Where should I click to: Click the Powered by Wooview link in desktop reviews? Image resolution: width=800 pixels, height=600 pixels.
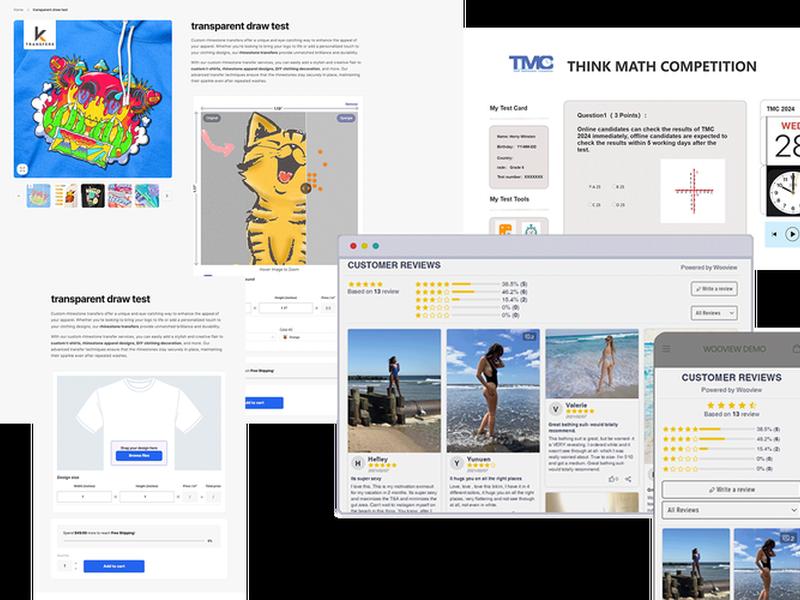[708, 267]
